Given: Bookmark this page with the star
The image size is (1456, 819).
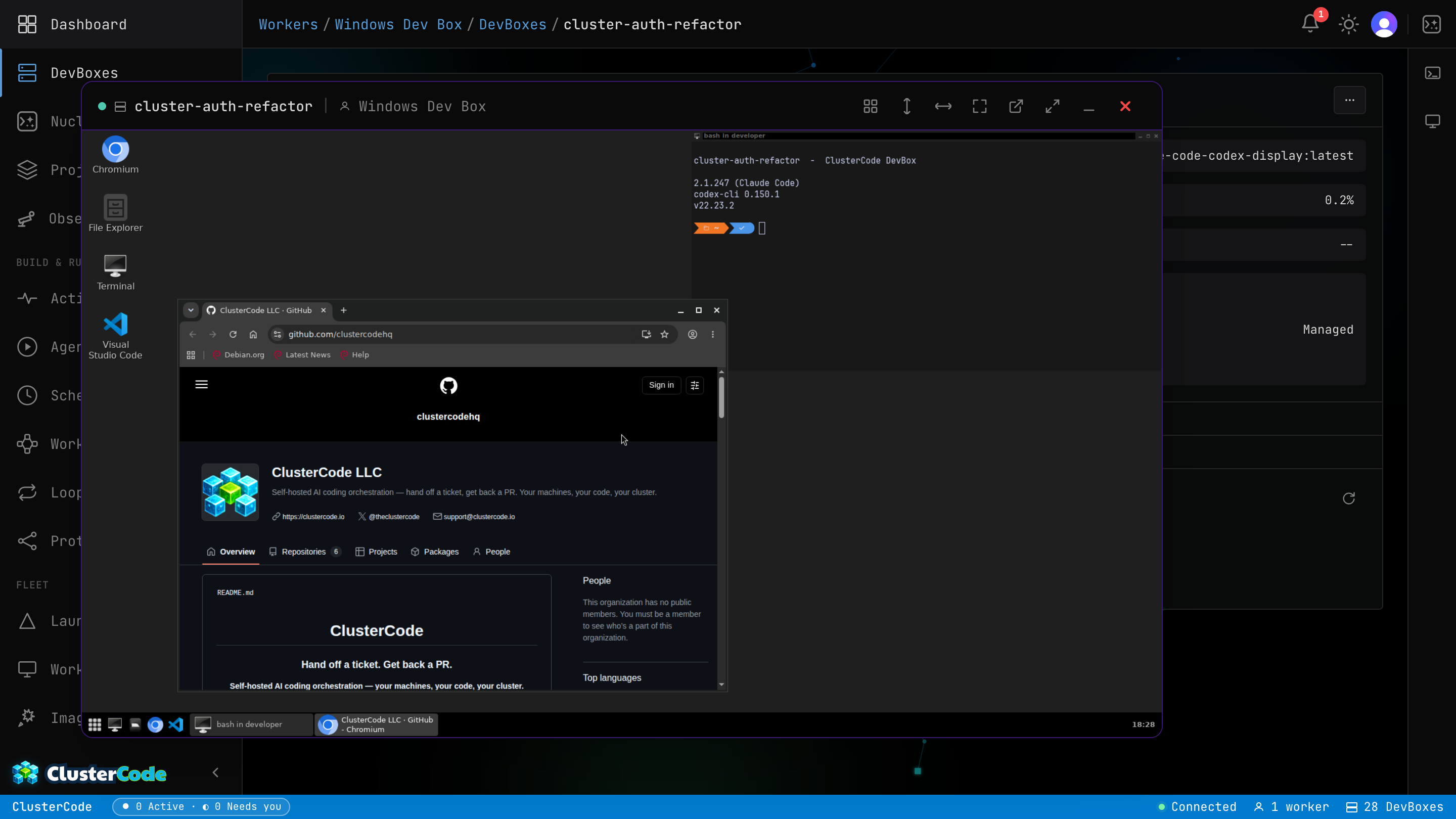Looking at the screenshot, I should click(x=665, y=335).
